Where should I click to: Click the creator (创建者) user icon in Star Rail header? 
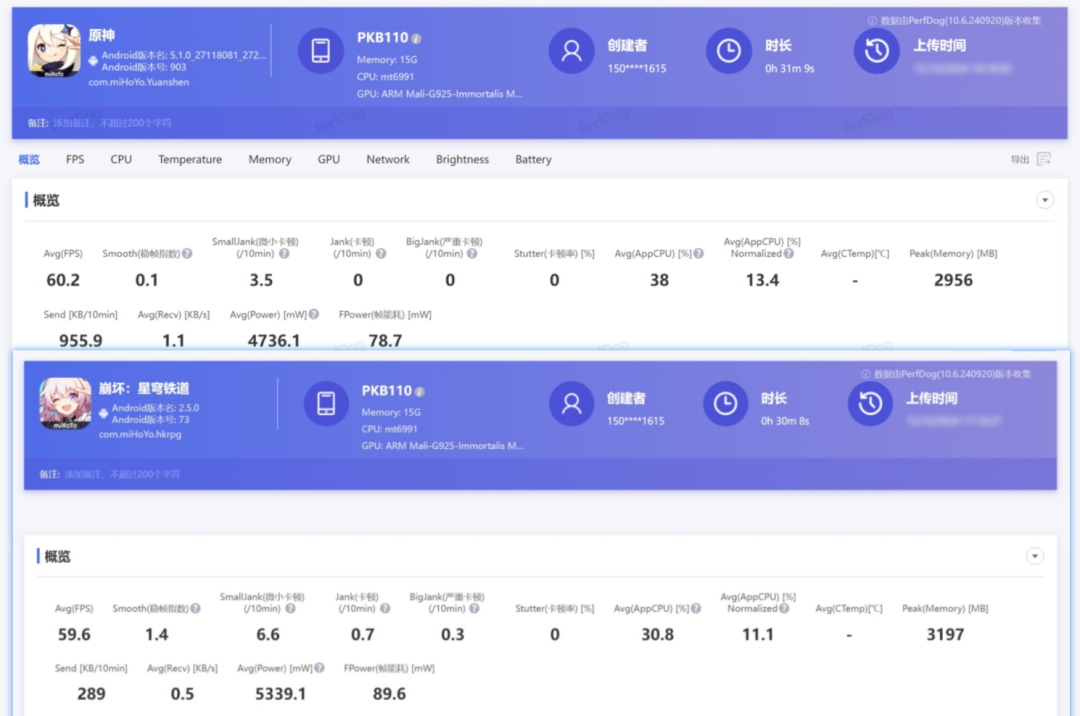572,404
